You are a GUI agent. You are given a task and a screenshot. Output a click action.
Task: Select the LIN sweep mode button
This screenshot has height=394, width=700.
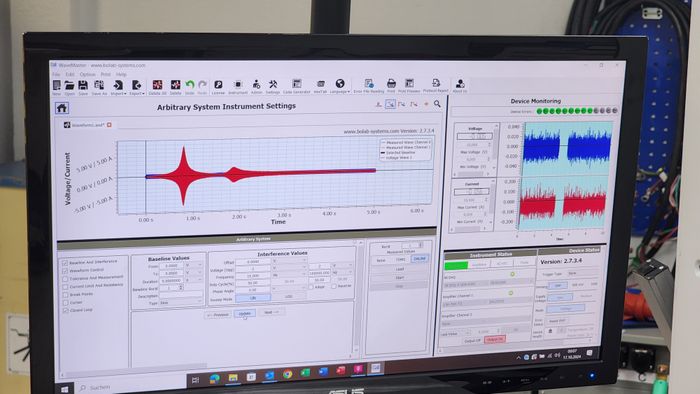click(253, 298)
